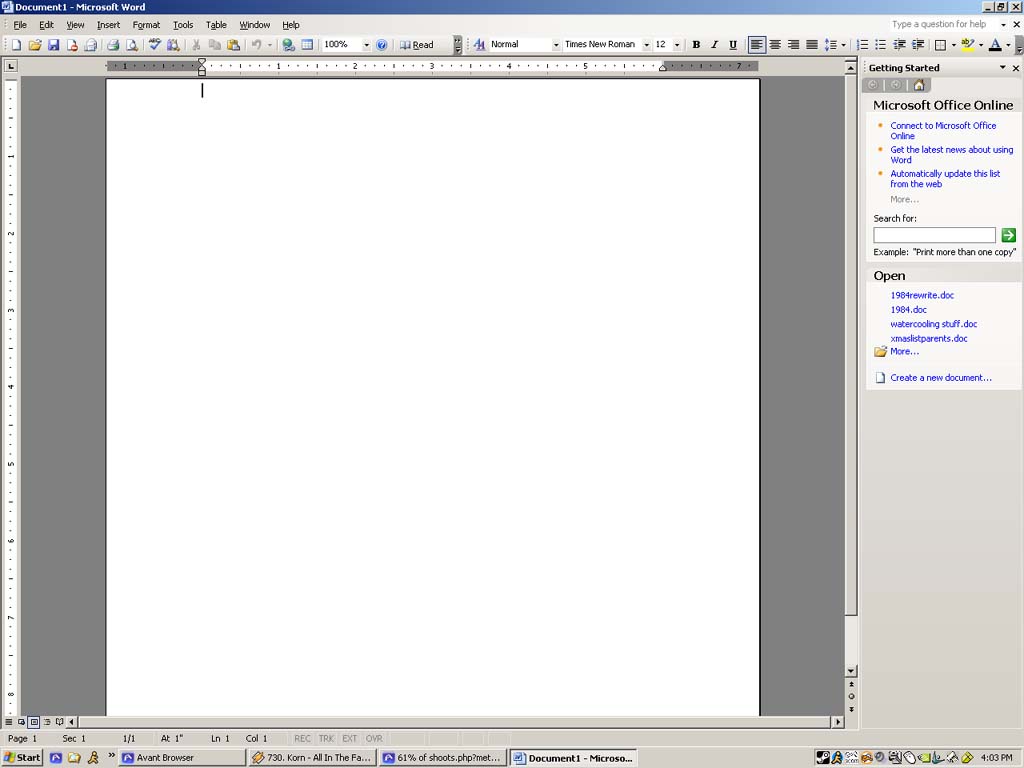Toggle bold formatting

pos(694,44)
